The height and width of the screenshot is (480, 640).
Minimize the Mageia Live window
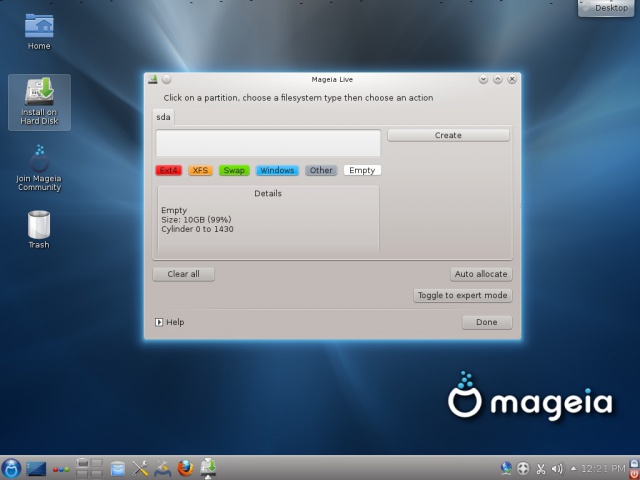pos(483,79)
